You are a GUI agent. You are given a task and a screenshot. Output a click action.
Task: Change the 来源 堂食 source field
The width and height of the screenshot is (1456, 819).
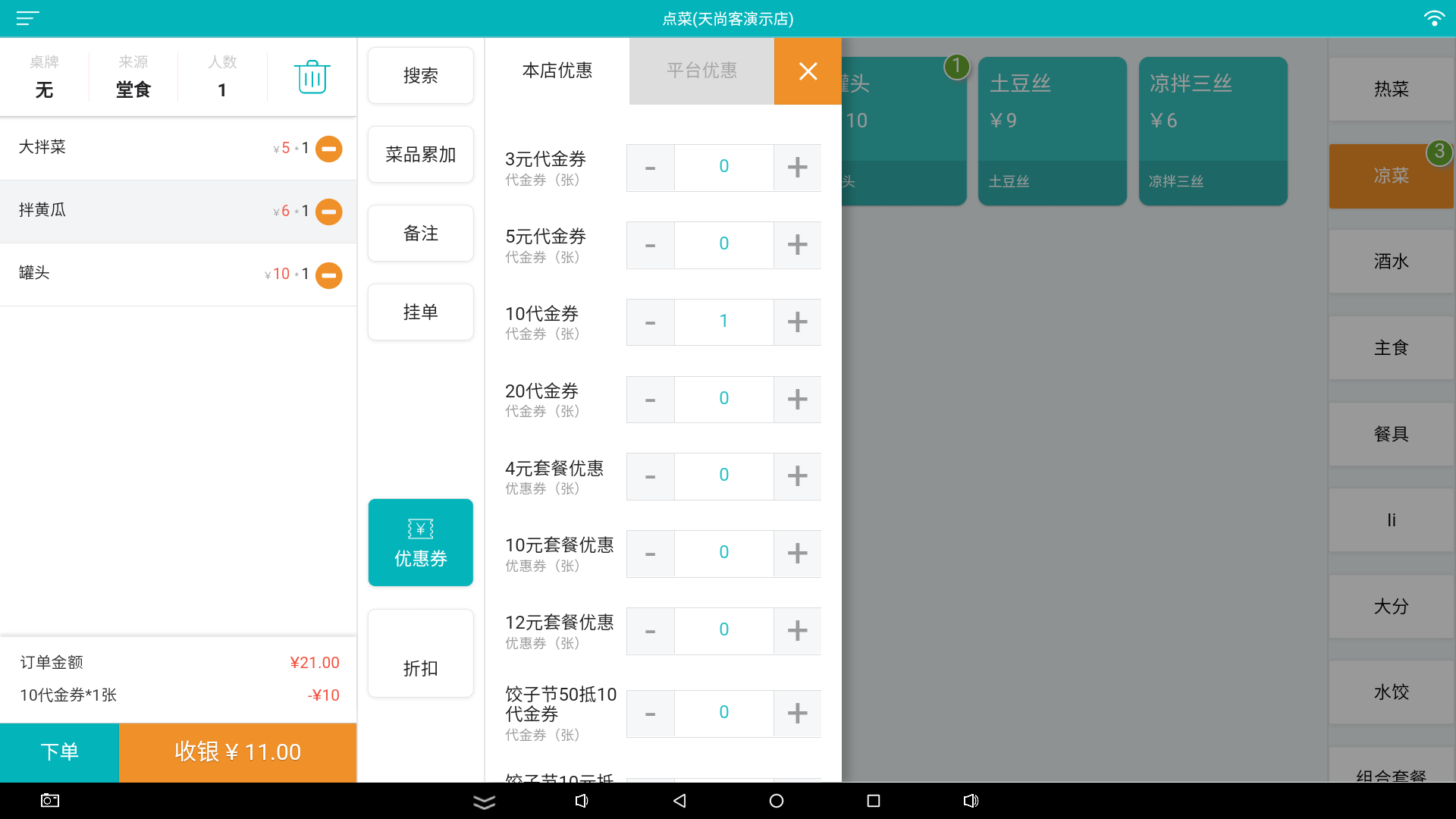pyautogui.click(x=133, y=77)
